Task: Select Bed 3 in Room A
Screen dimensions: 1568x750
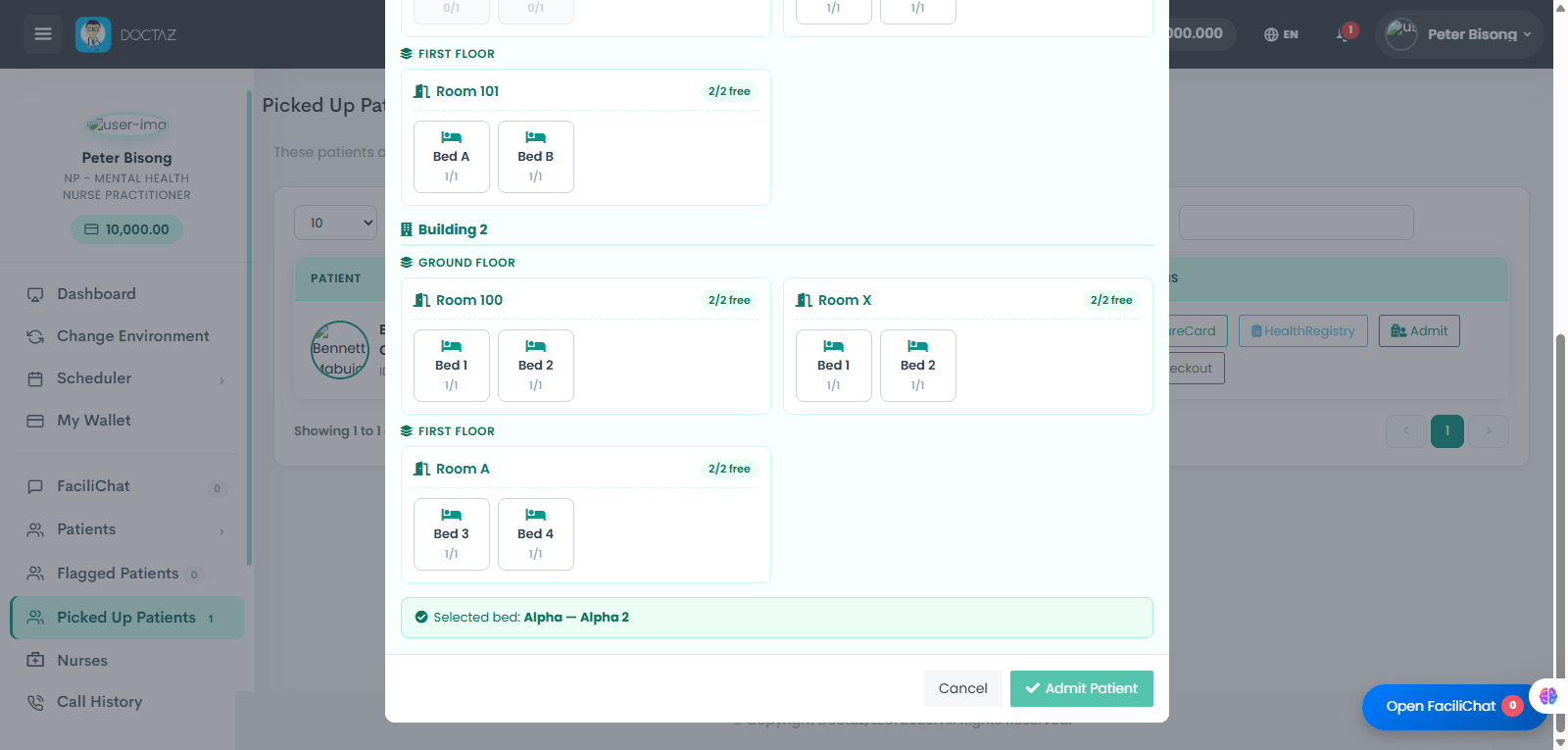Action: [x=451, y=534]
